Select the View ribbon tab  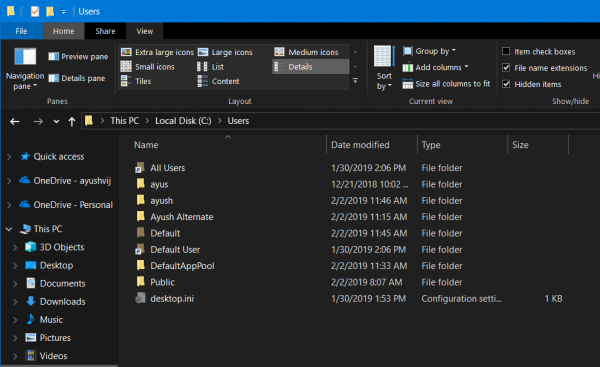(145, 31)
